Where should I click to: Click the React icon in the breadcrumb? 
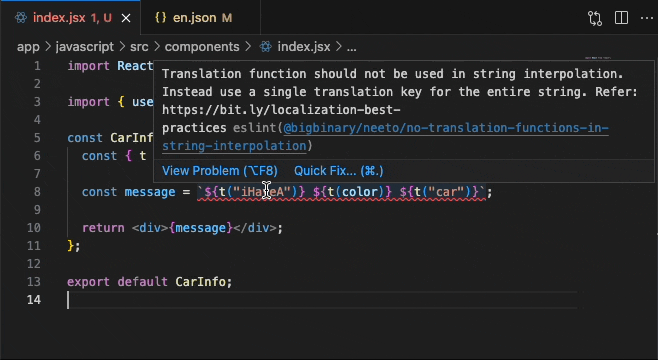(265, 47)
